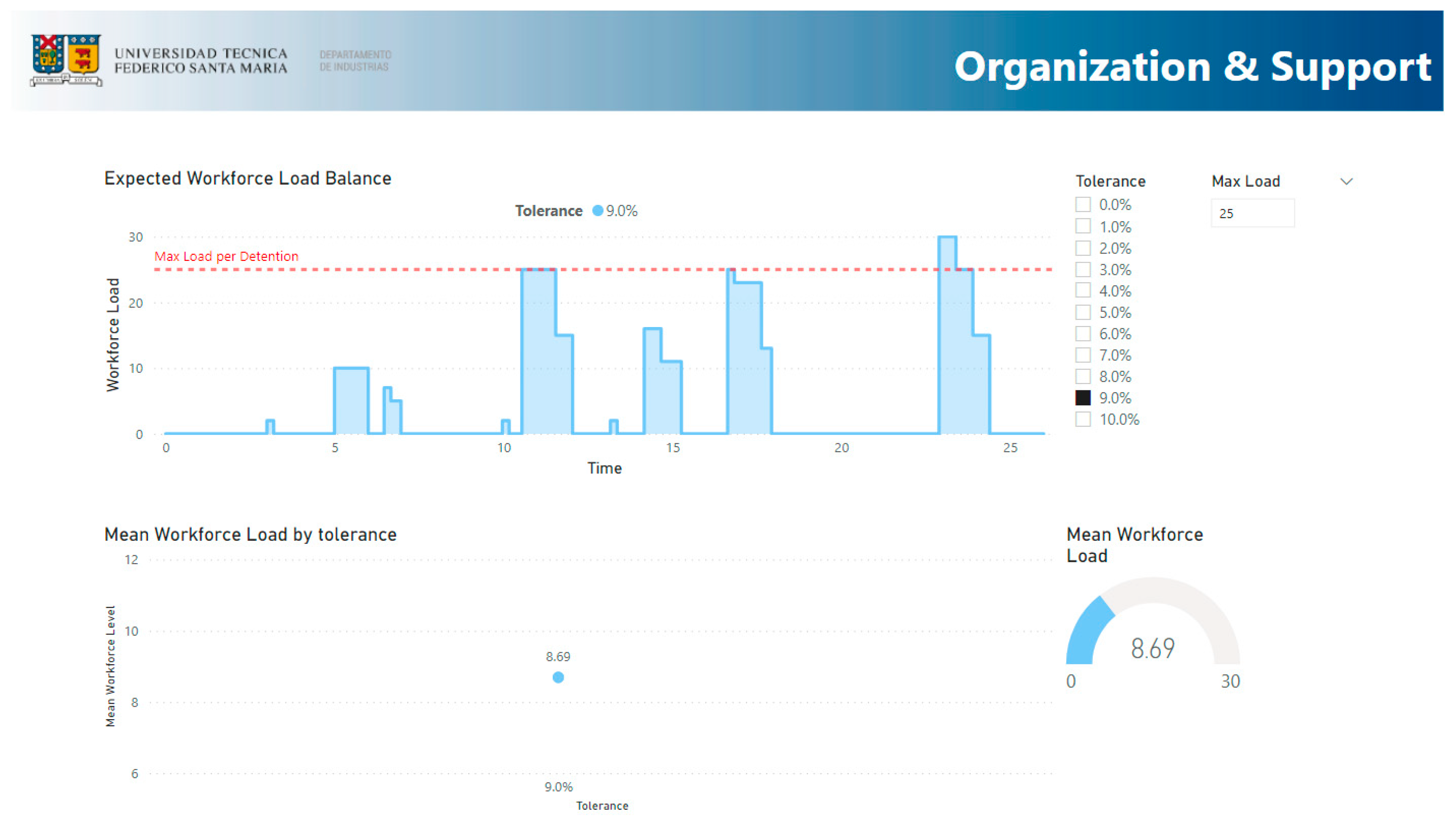The width and height of the screenshot is (1456, 824).
Task: Click the Departamento de Industrias logo text
Action: [355, 61]
